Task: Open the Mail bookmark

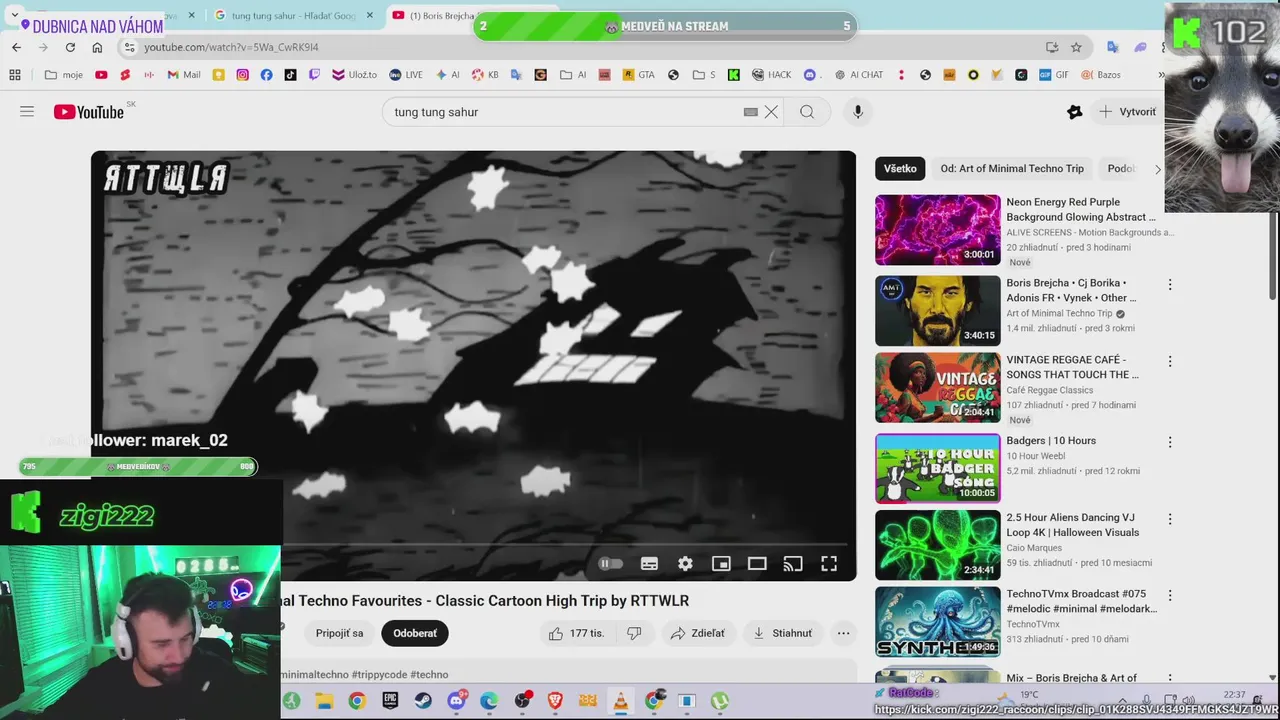Action: tap(184, 75)
